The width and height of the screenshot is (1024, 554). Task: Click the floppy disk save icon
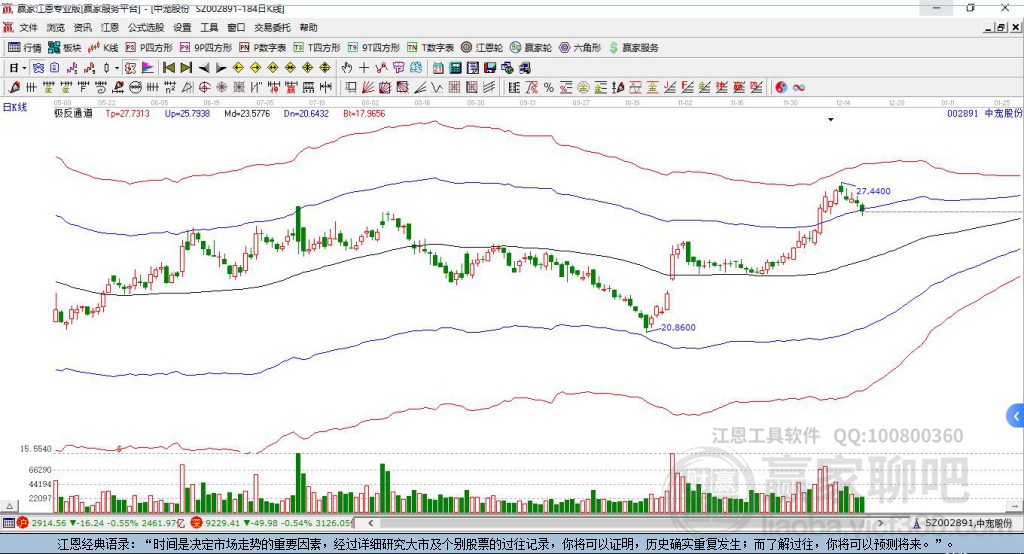tap(490, 68)
